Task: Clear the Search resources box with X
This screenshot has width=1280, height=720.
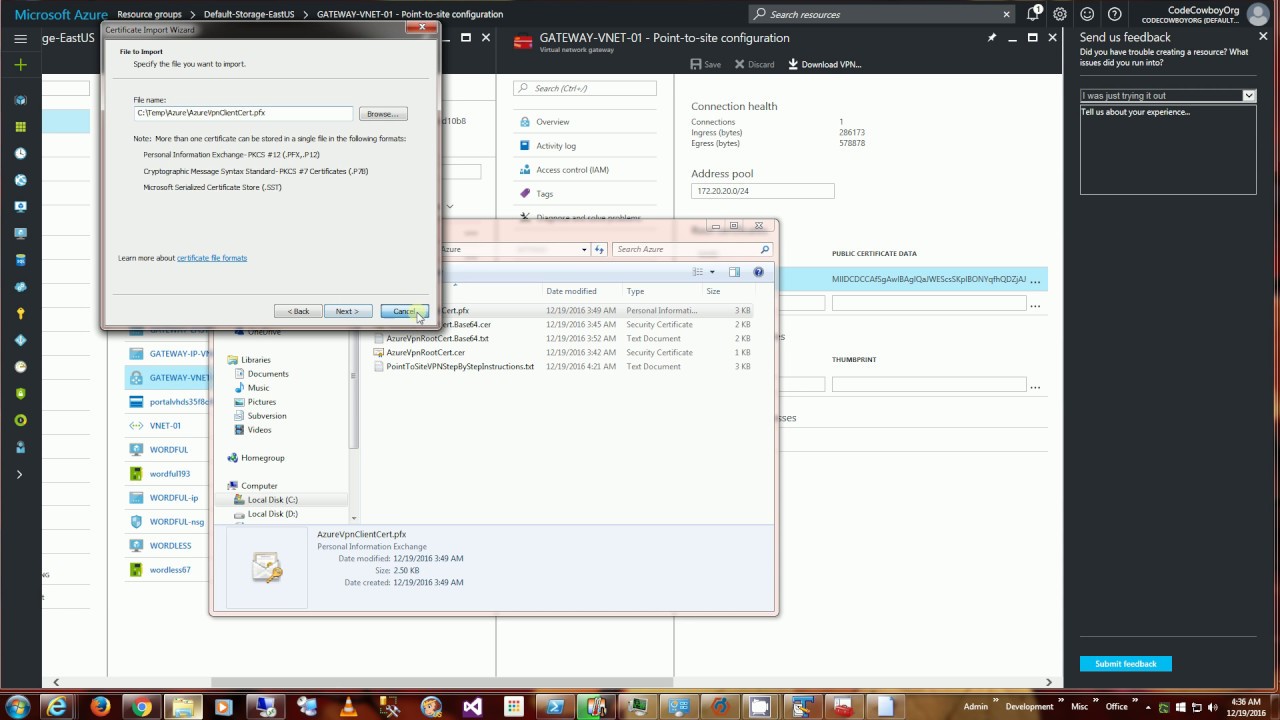Action: click(1006, 14)
